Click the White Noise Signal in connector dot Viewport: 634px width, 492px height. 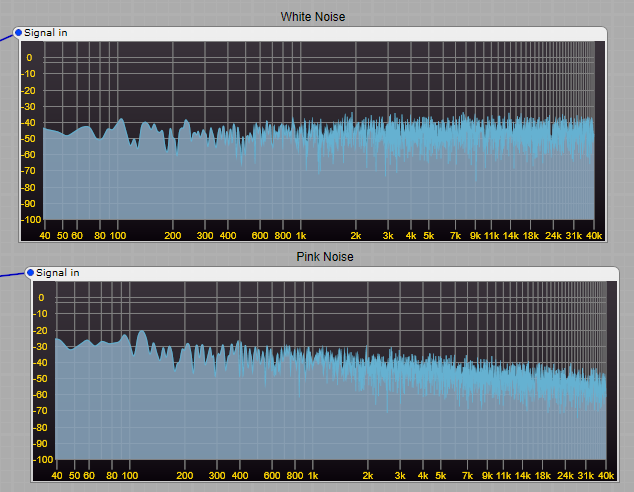(x=18, y=33)
